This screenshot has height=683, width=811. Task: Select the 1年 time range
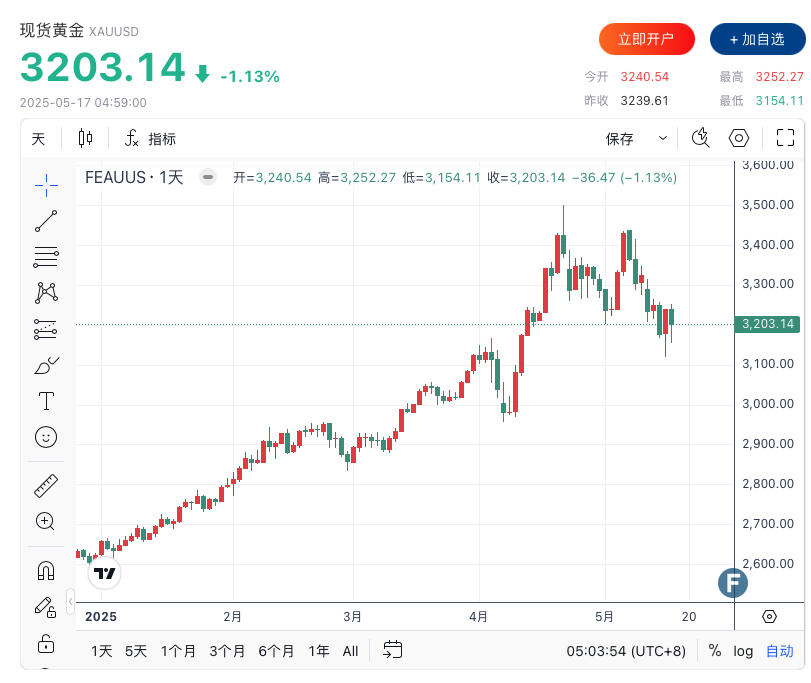(319, 651)
